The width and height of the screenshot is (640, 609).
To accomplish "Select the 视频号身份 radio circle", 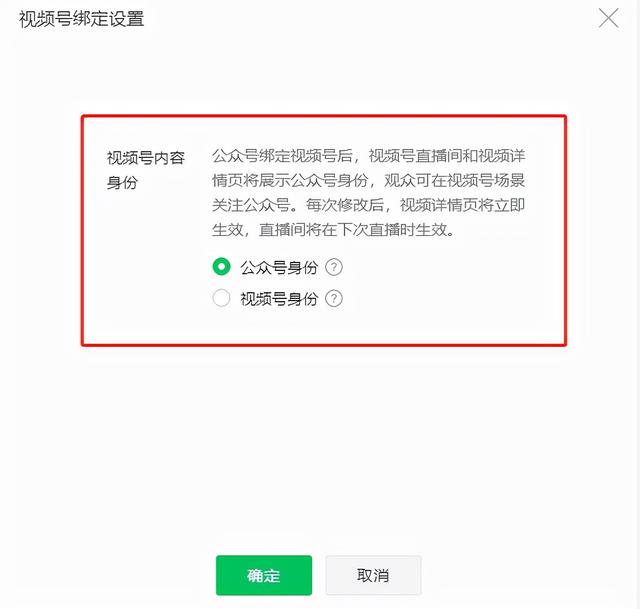I will [x=221, y=298].
